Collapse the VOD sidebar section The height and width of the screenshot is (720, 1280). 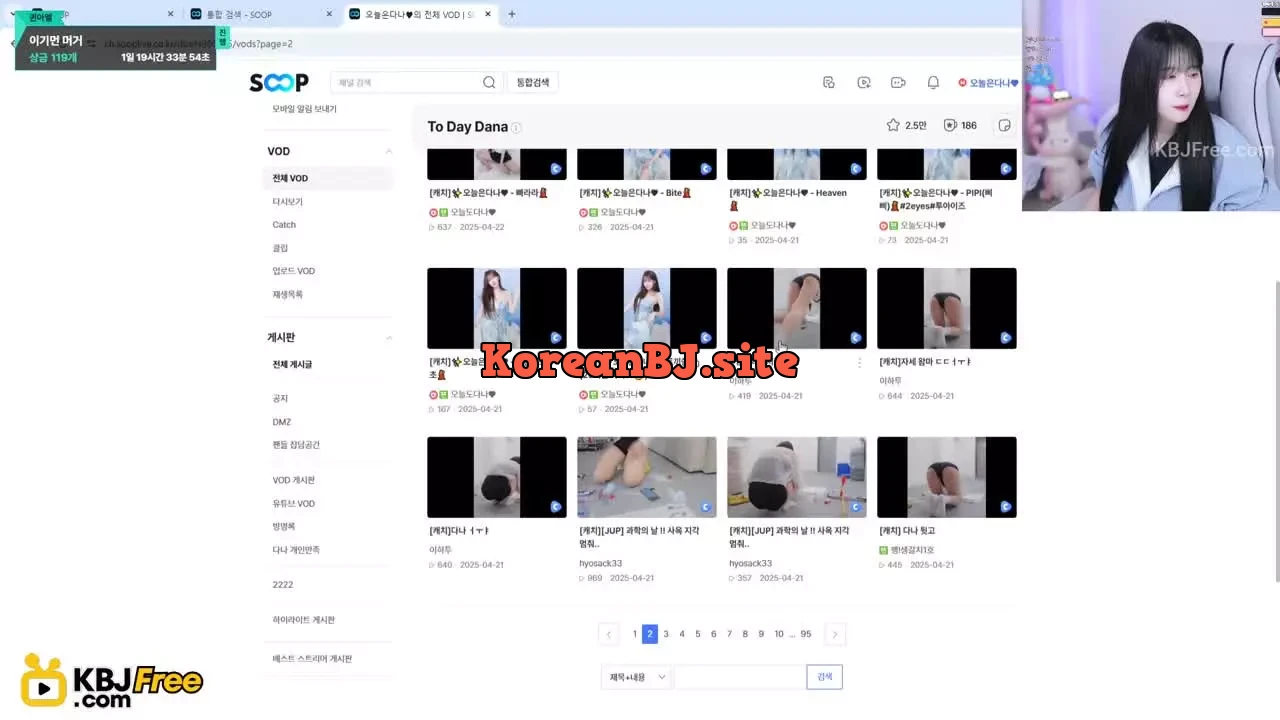pos(389,152)
